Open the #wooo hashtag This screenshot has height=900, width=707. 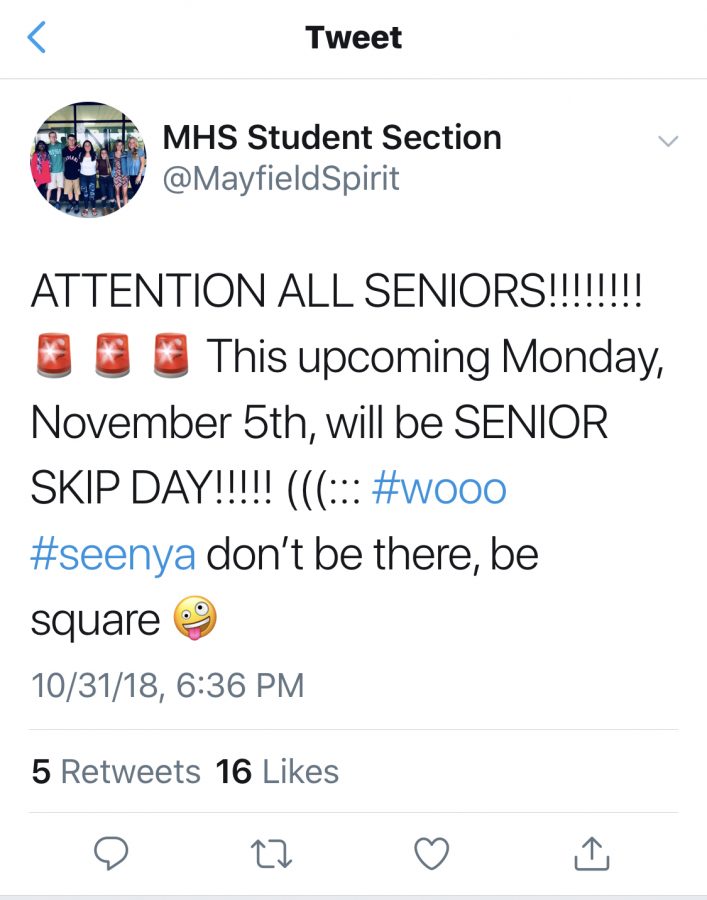coord(439,489)
